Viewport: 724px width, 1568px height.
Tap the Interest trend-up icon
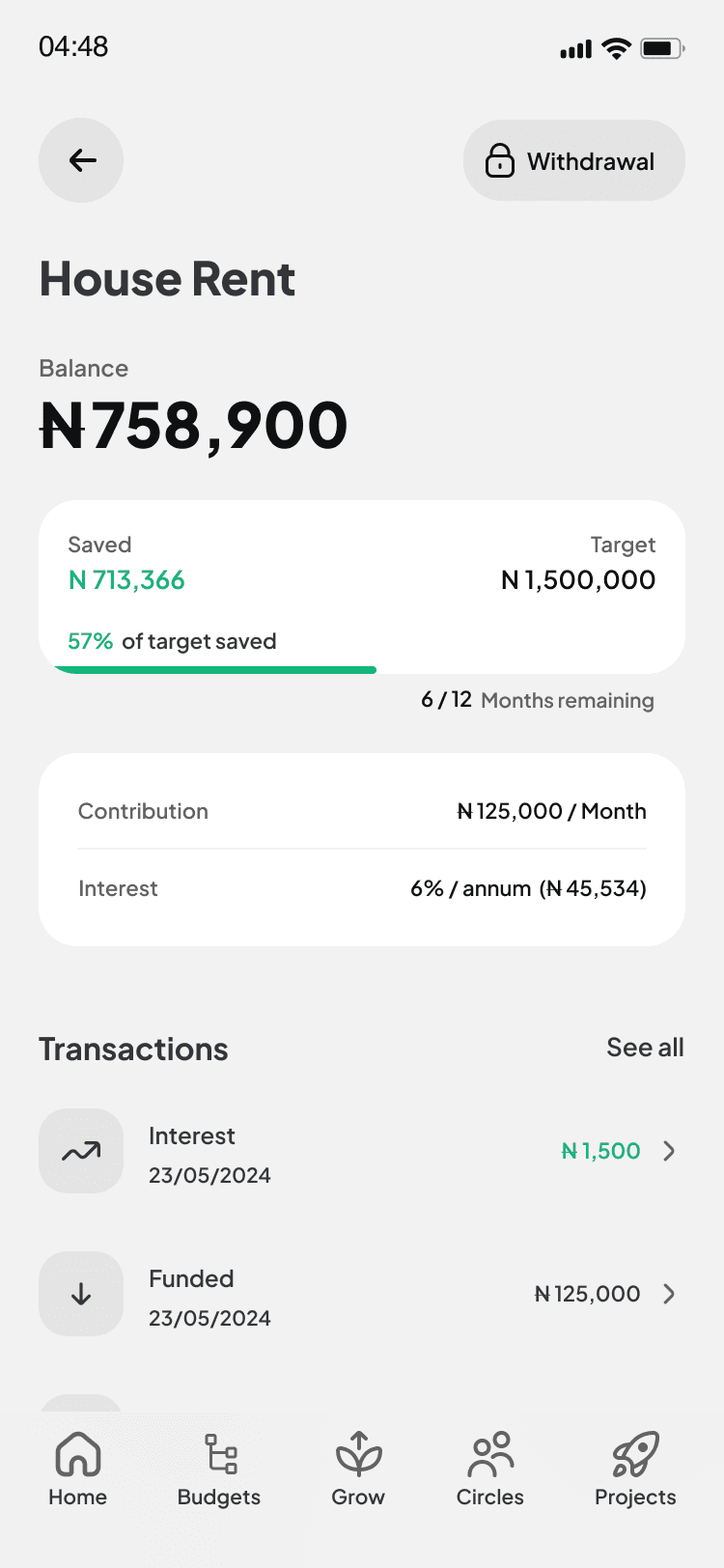point(81,1151)
